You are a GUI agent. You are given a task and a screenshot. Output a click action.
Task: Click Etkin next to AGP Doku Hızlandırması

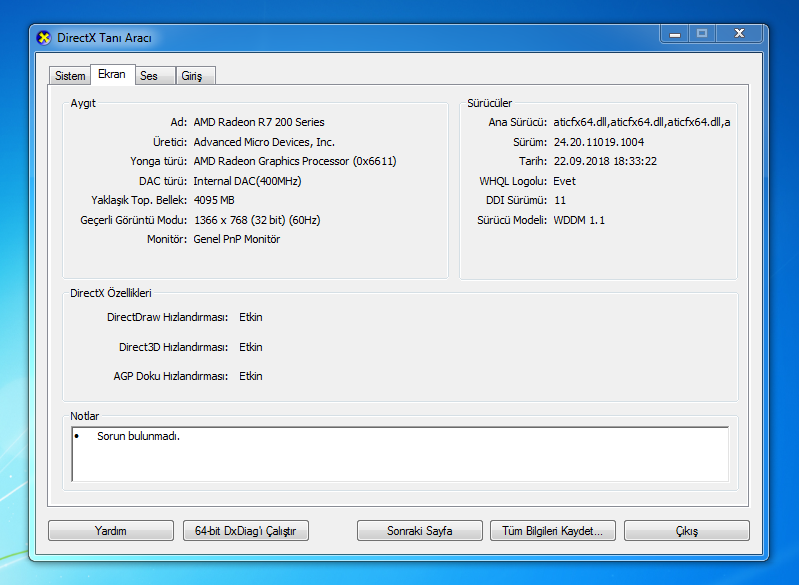pos(251,376)
